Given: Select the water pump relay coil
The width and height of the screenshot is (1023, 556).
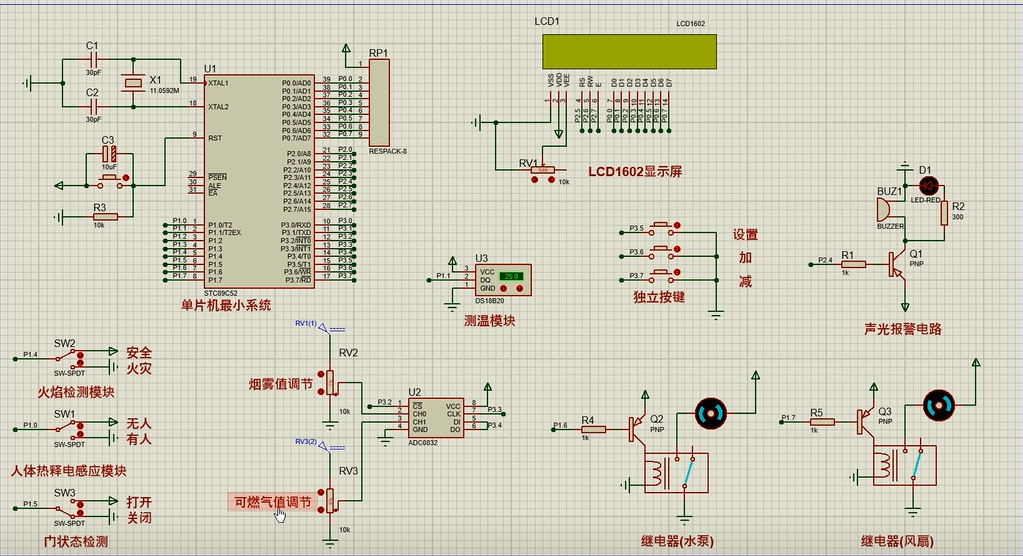Looking at the screenshot, I should [657, 473].
